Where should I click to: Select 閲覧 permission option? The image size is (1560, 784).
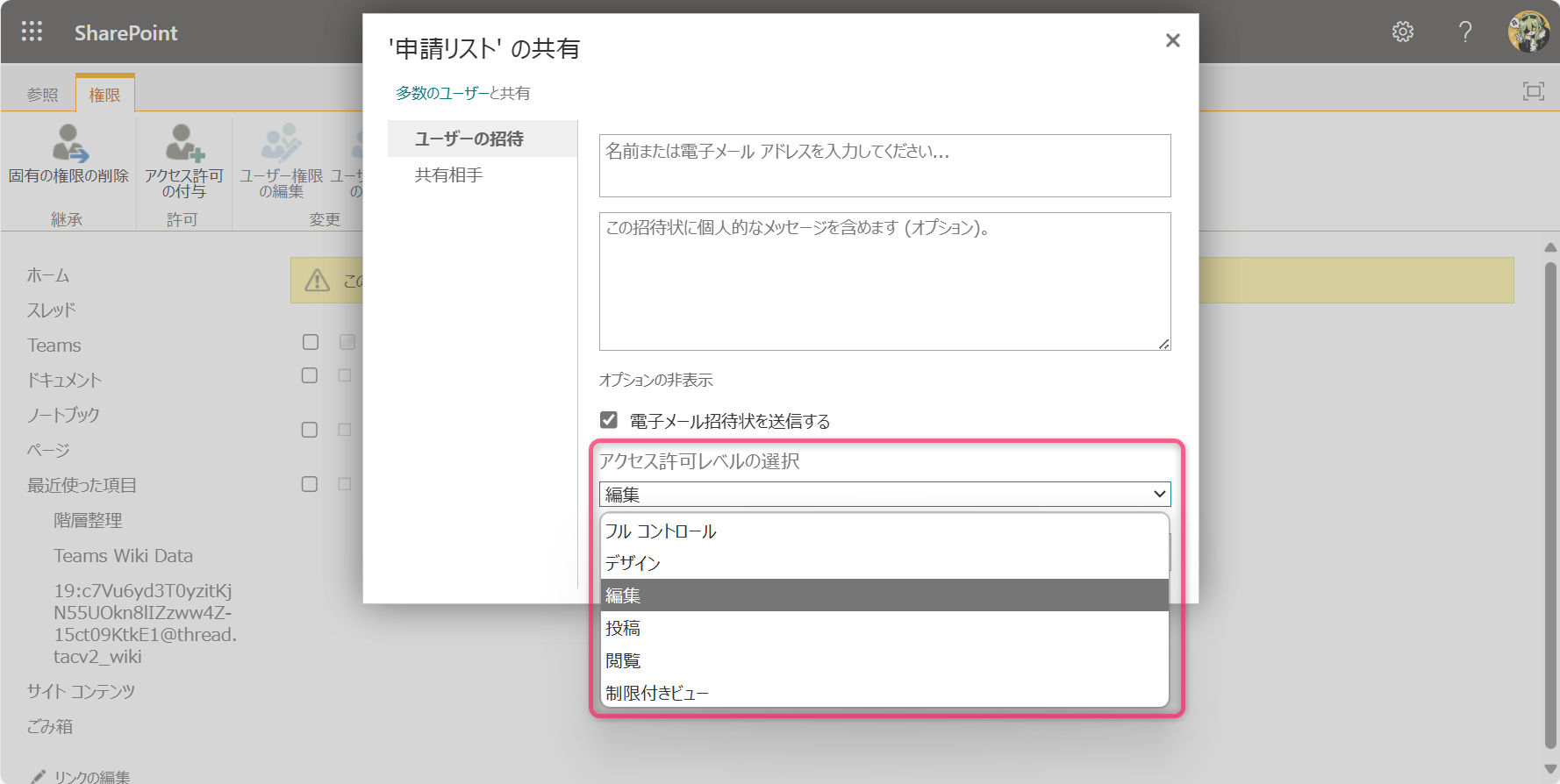click(884, 660)
